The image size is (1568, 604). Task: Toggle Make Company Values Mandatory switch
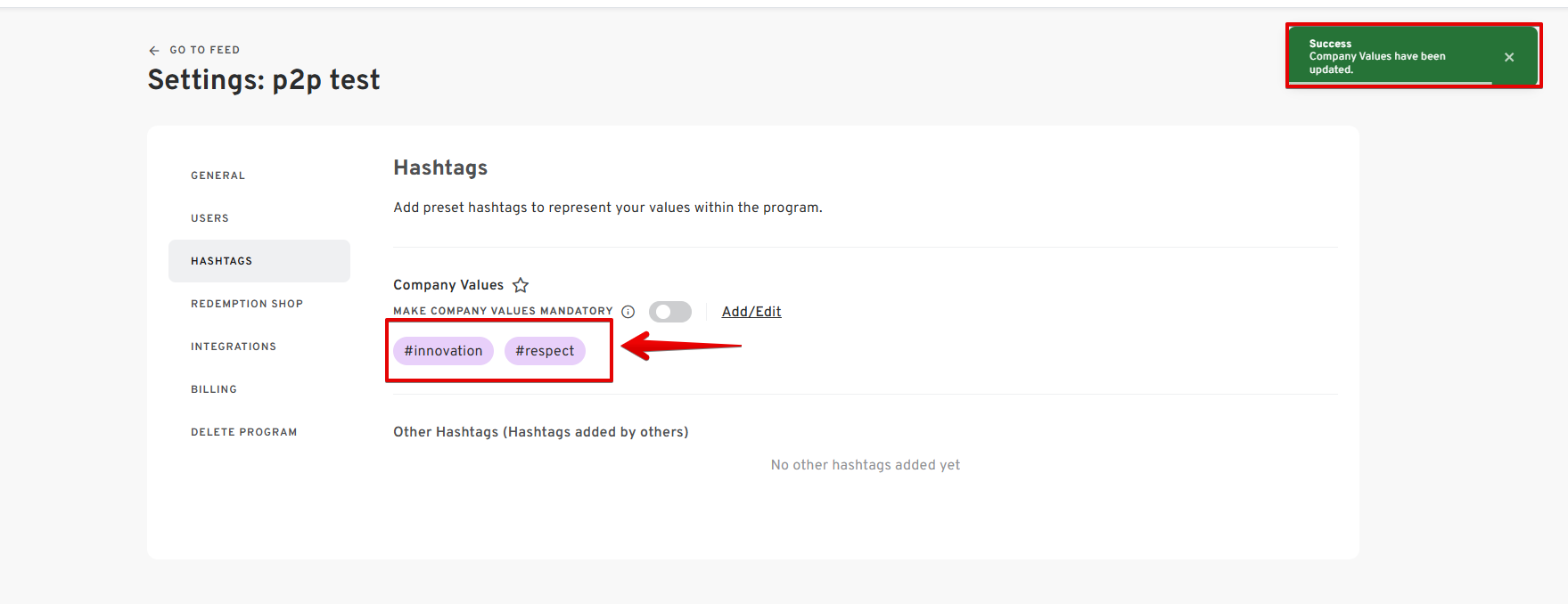tap(670, 312)
